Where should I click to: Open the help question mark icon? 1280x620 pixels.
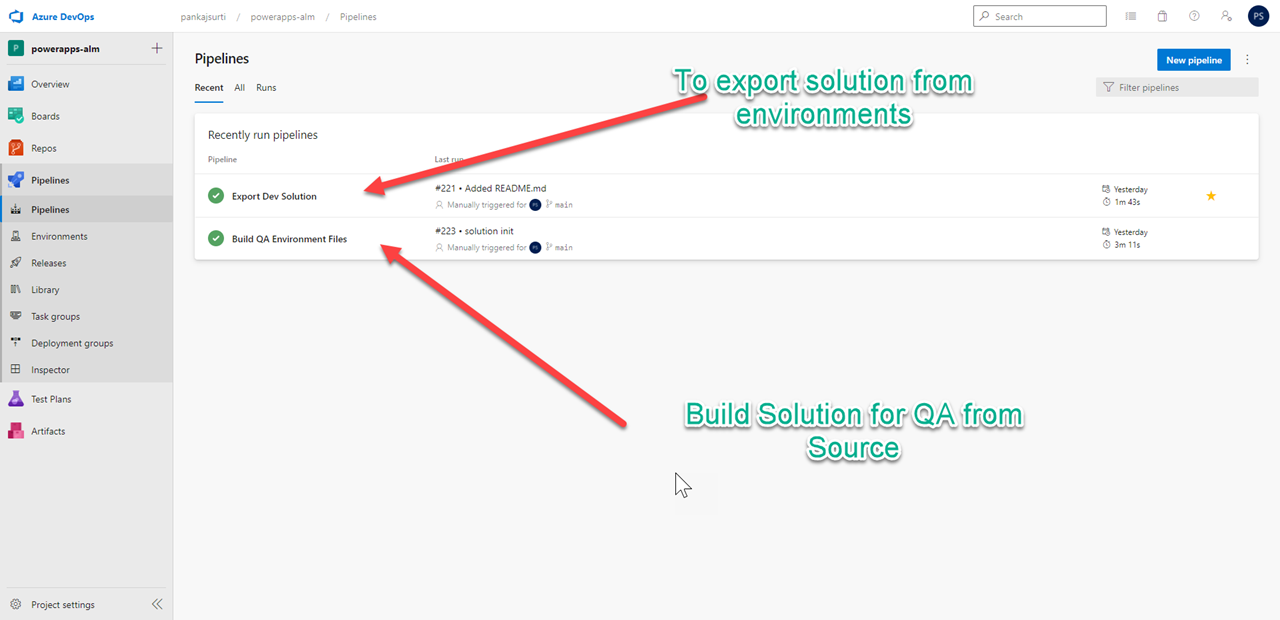point(1194,17)
